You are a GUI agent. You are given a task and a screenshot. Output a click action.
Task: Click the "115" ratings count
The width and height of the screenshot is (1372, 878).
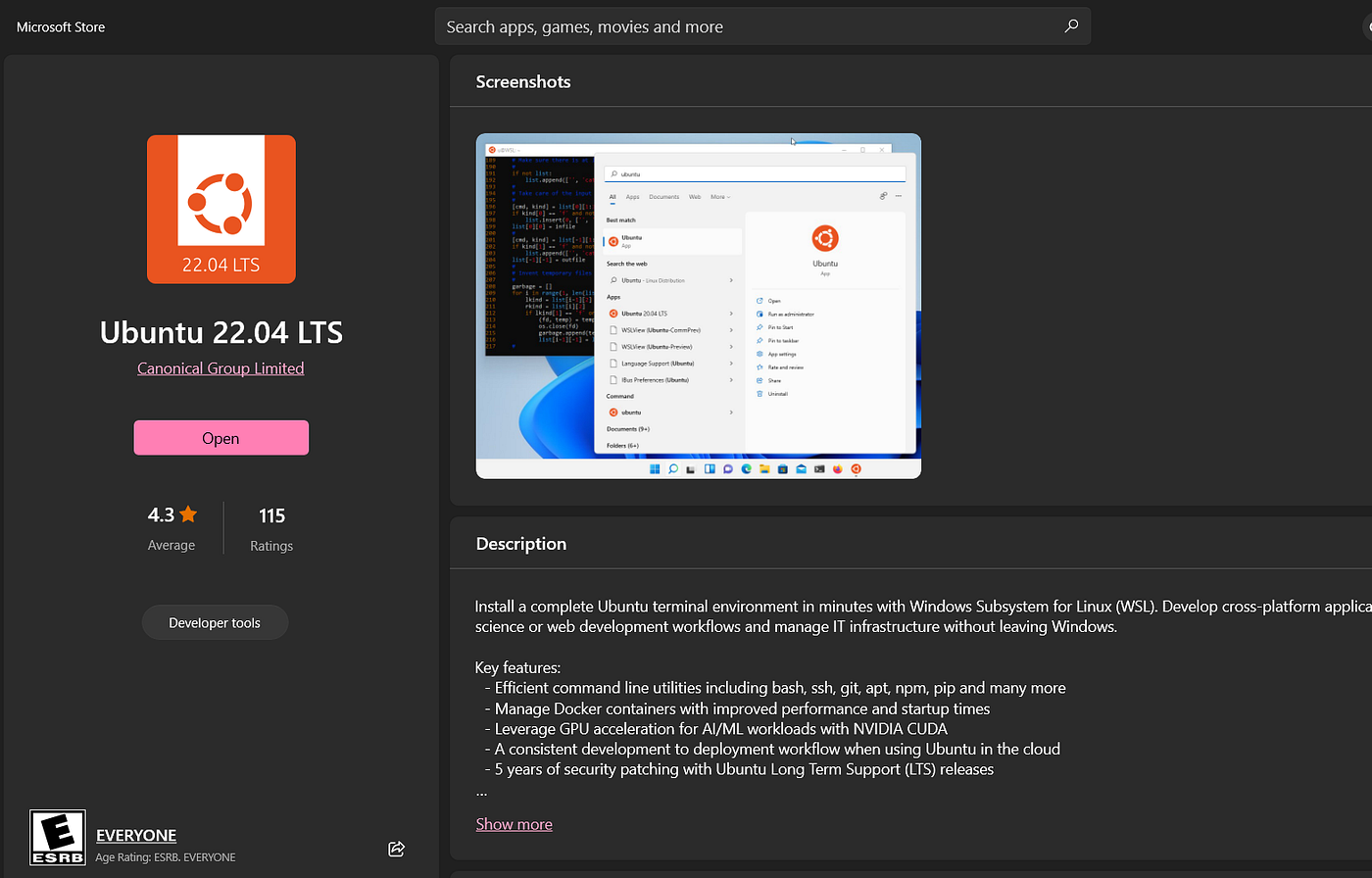pyautogui.click(x=272, y=515)
